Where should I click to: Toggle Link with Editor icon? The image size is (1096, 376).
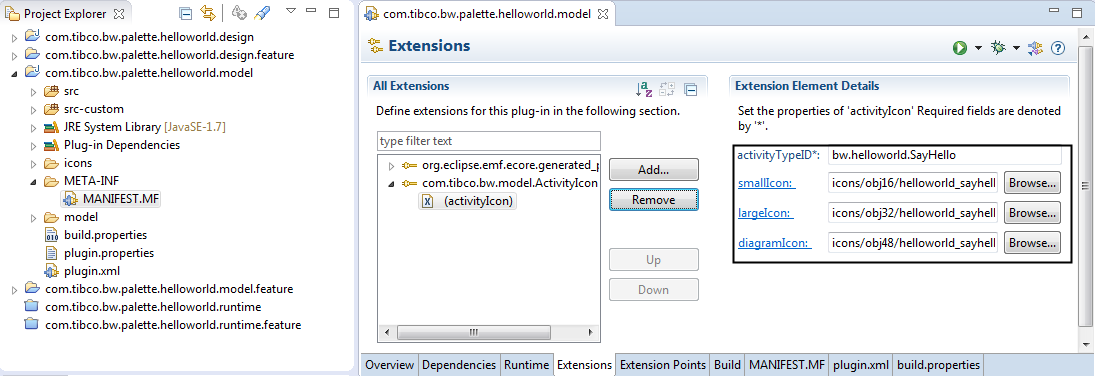pyautogui.click(x=208, y=13)
